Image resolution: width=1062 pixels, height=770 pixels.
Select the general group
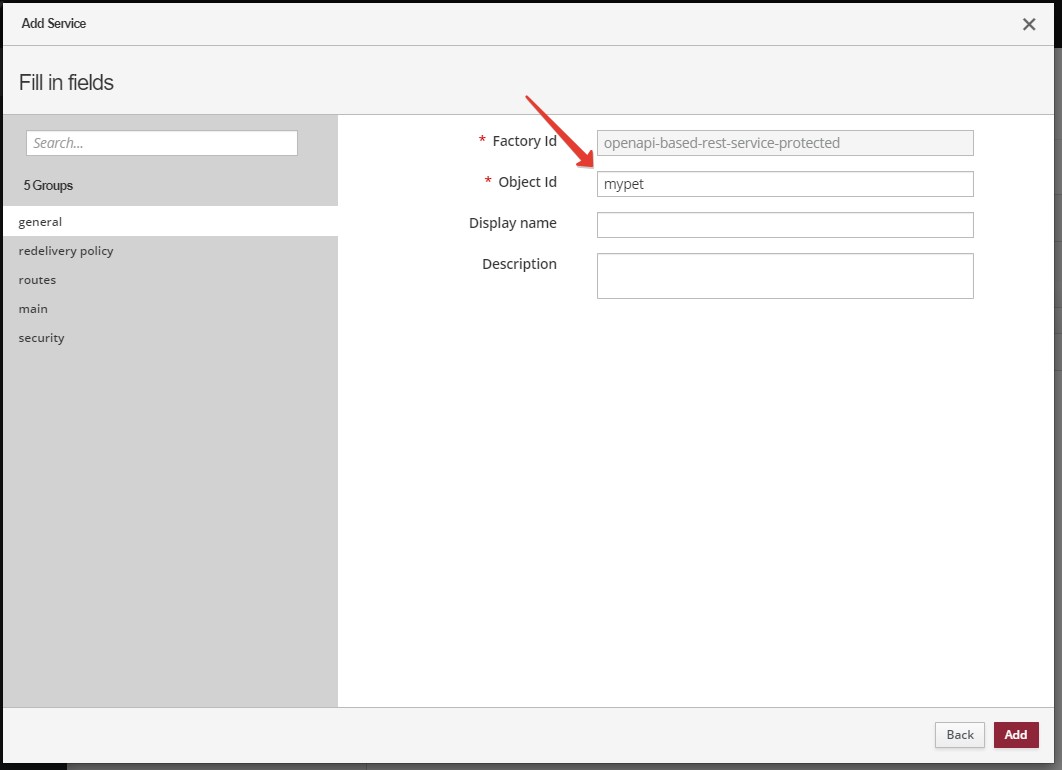pos(40,222)
